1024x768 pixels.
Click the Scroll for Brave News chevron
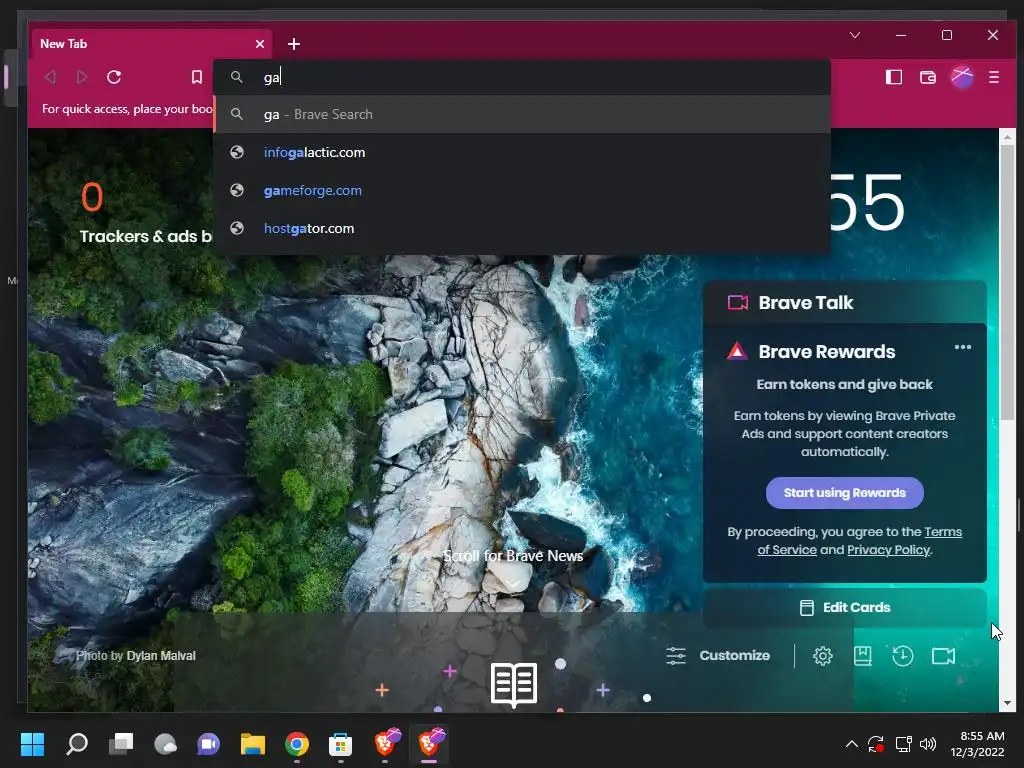click(513, 583)
